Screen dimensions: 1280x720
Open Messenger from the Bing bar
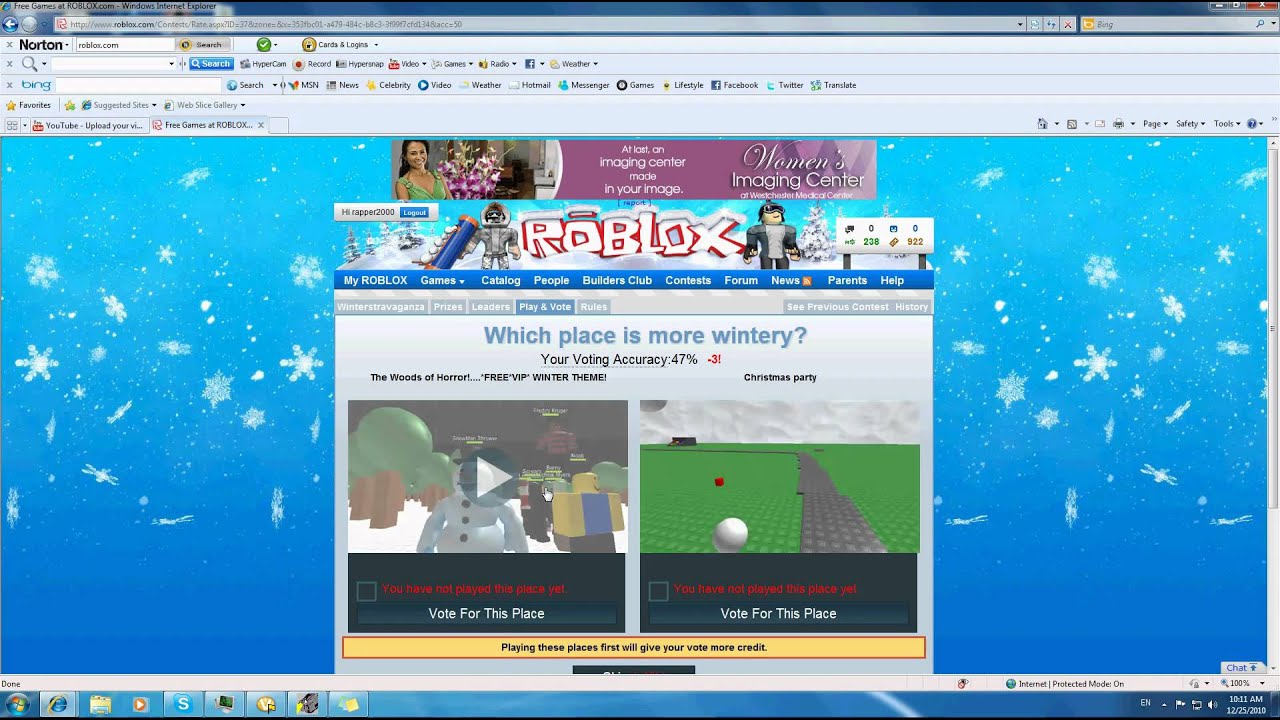click(x=584, y=85)
